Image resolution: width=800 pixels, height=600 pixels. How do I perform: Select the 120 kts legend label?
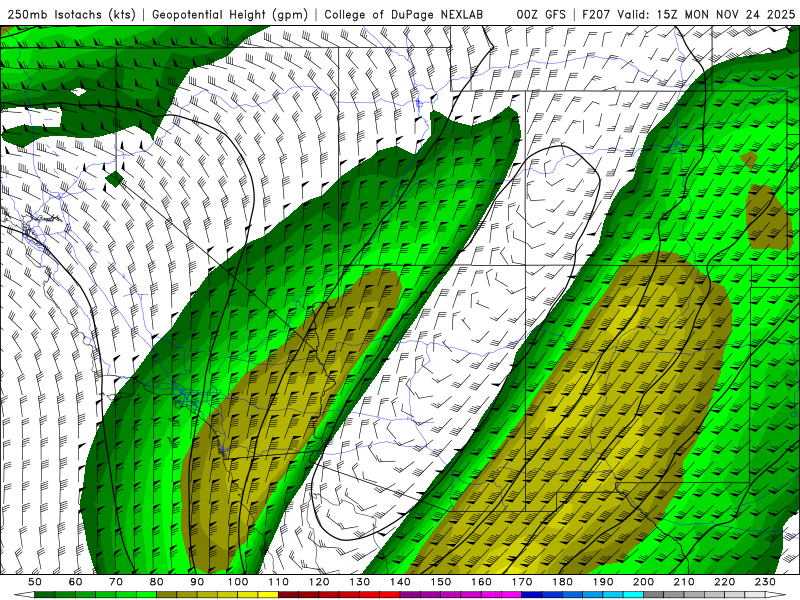click(319, 582)
